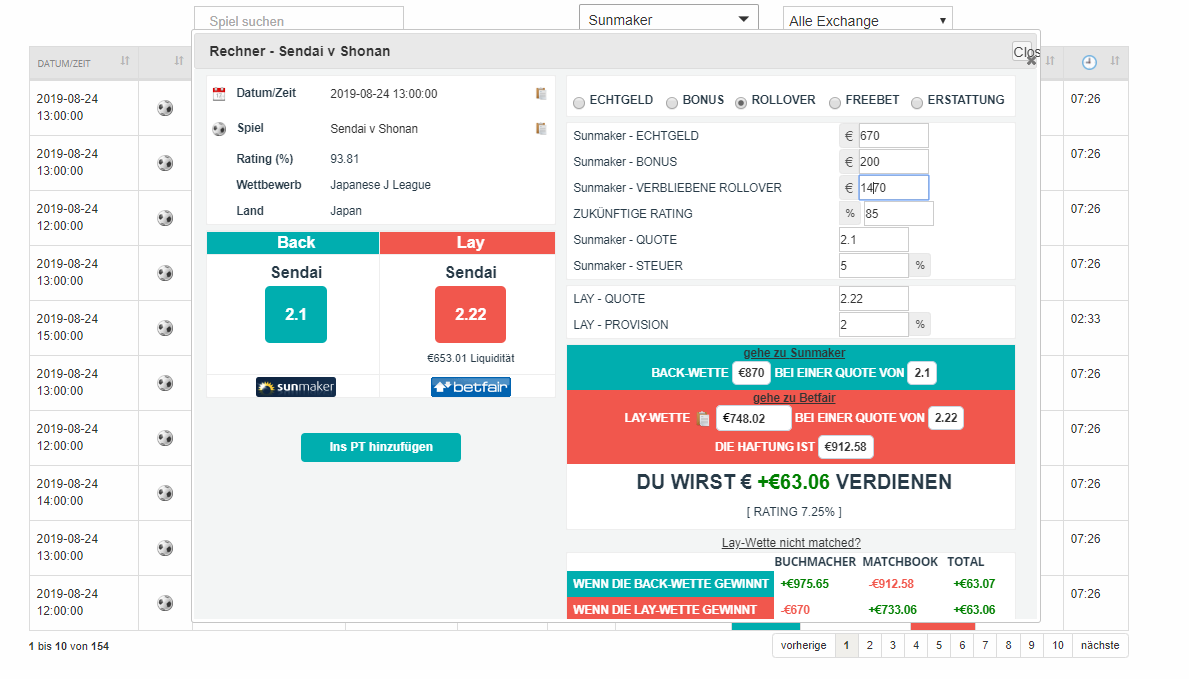Click the Japanese J League value
This screenshot has height=679, width=1189.
[381, 185]
